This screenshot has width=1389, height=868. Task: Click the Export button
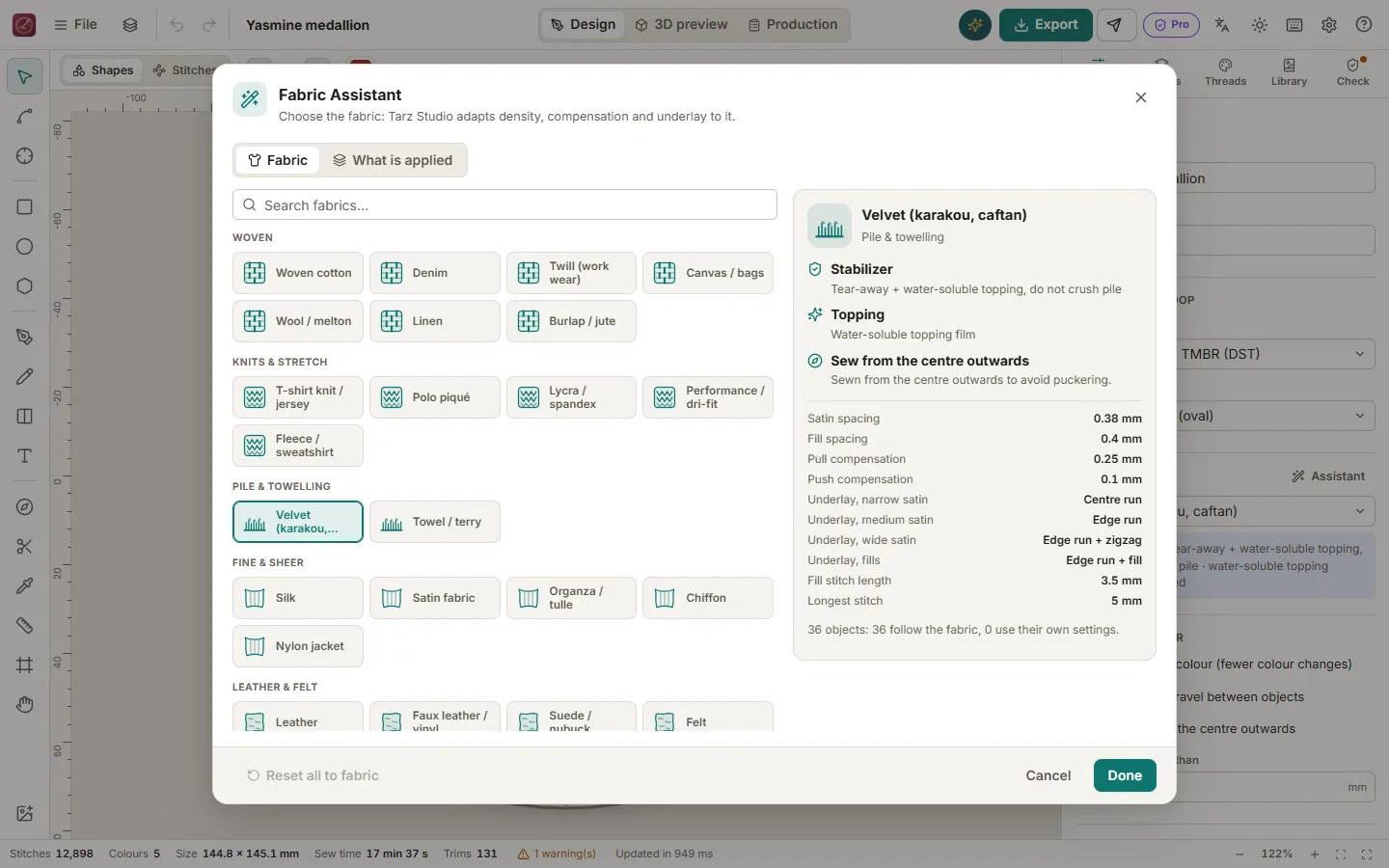(1046, 25)
